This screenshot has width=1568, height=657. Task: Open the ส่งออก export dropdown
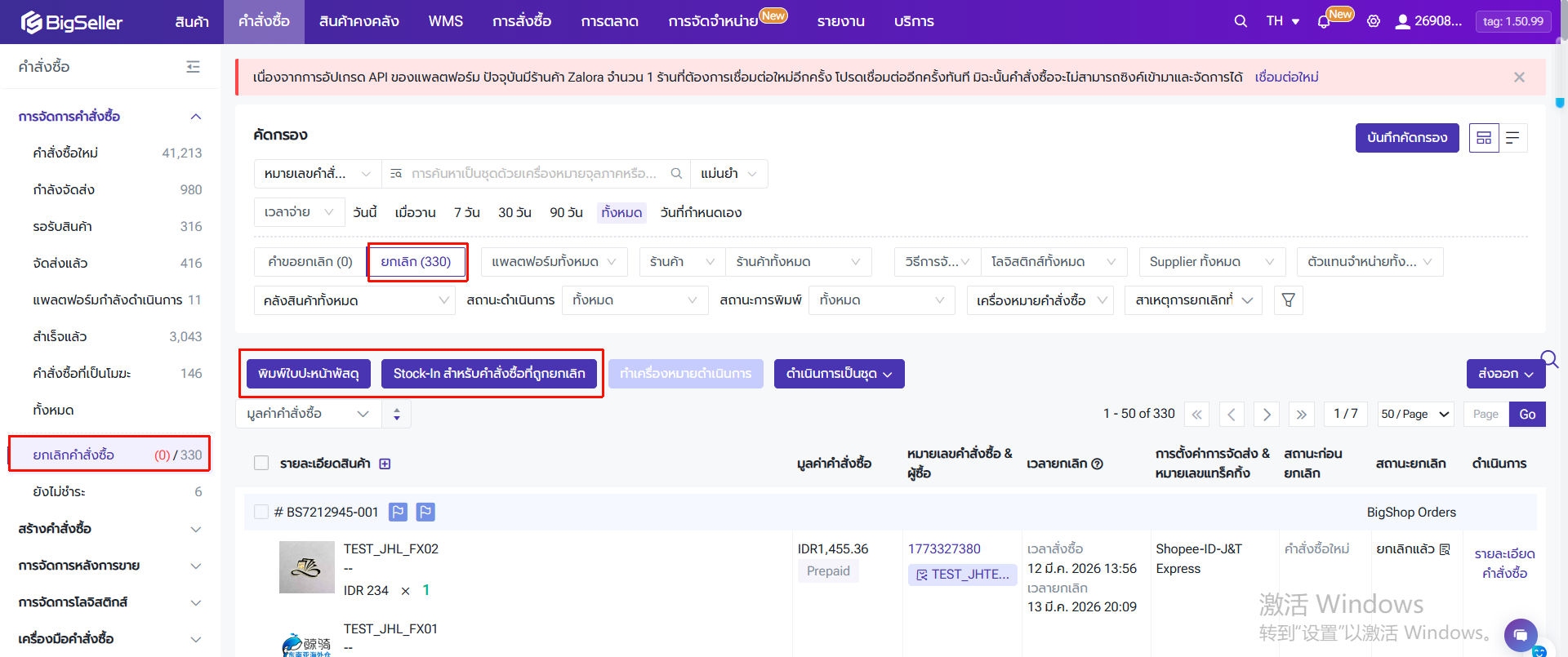1505,374
